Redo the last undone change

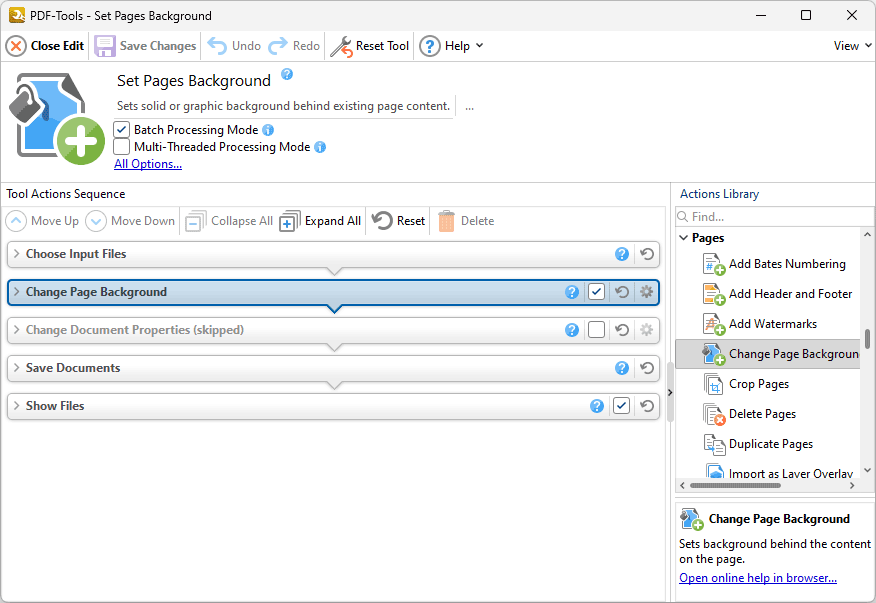(x=294, y=46)
